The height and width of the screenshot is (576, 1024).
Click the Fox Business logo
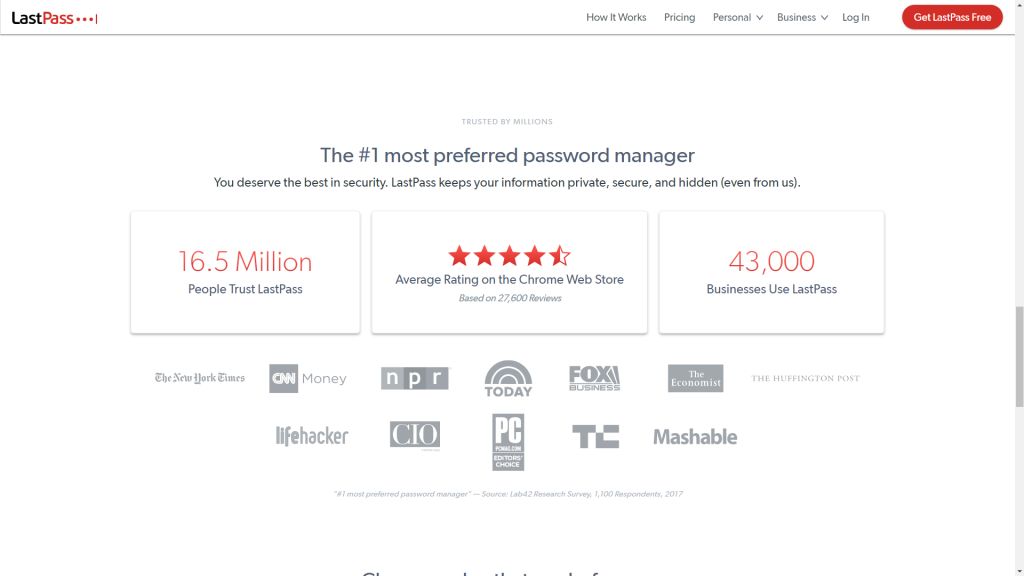594,378
